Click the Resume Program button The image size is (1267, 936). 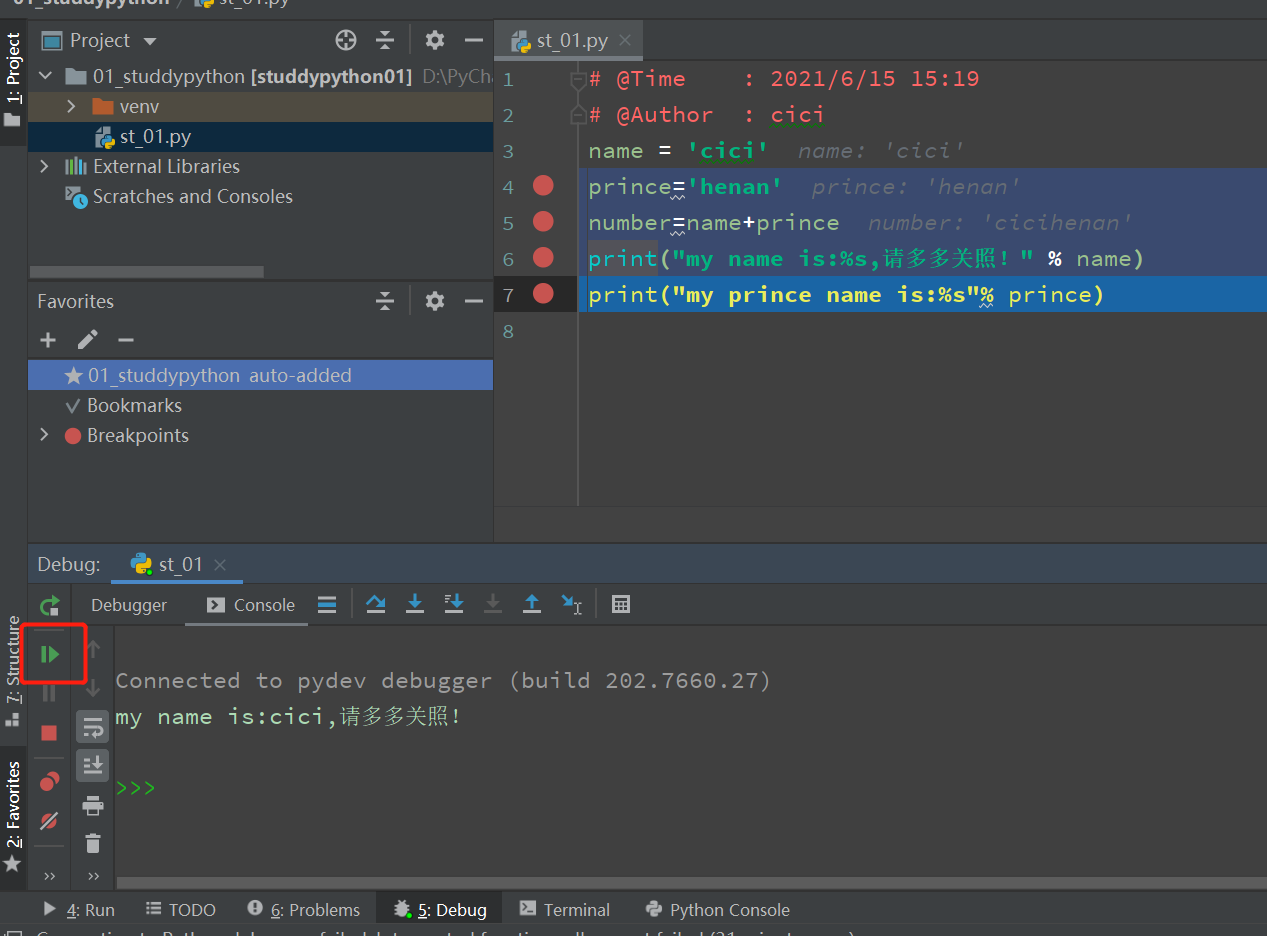(x=49, y=654)
